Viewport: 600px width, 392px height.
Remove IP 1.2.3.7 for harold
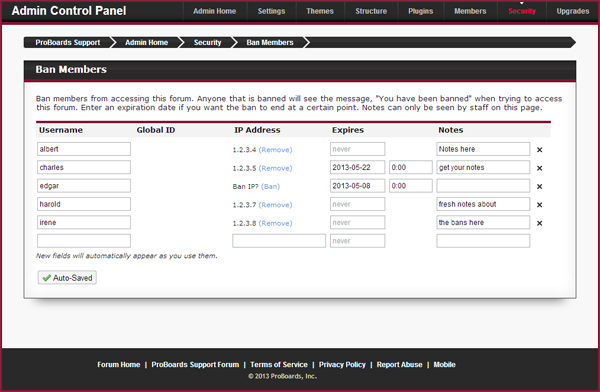click(x=276, y=205)
